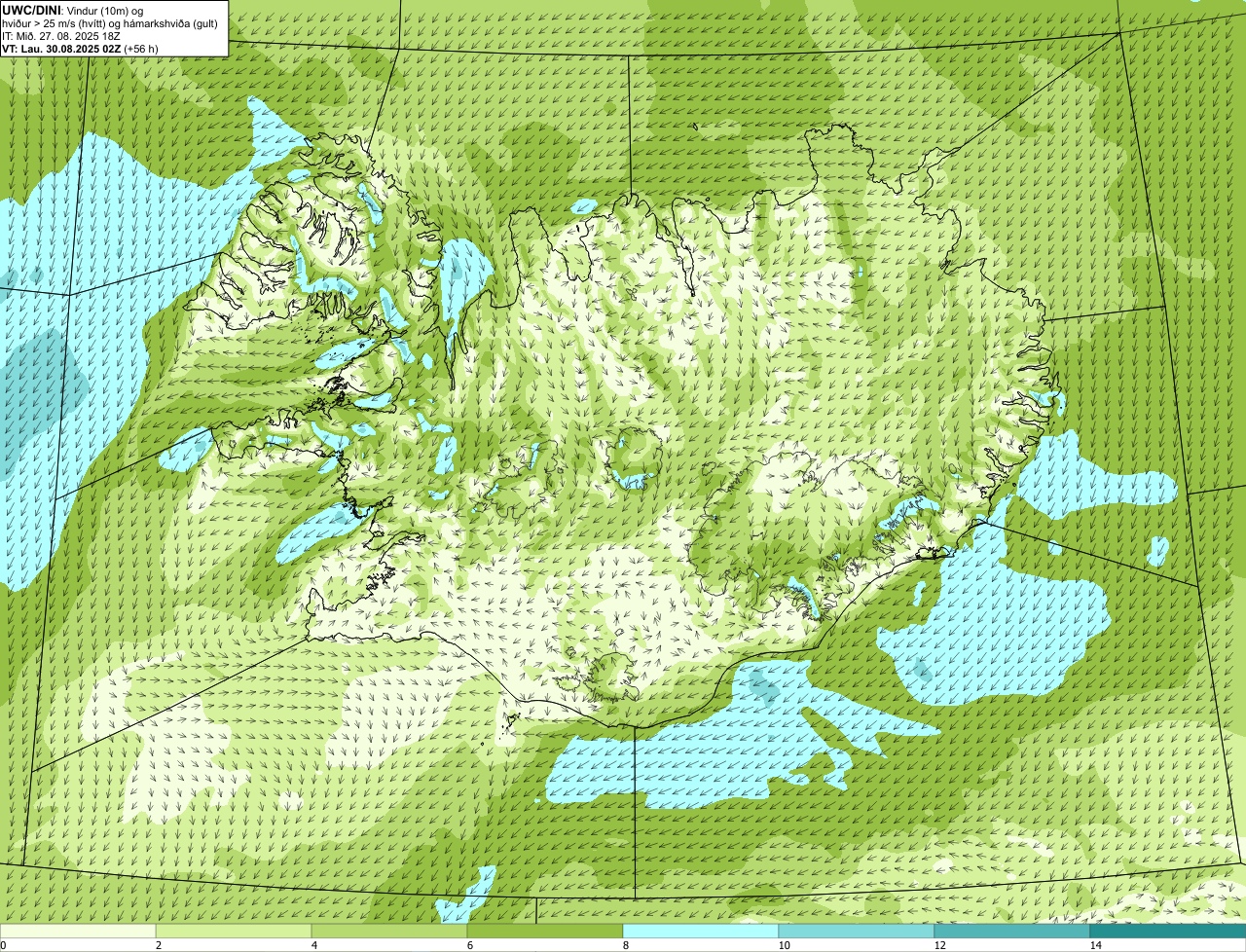The image size is (1246, 952).
Task: Pick the medium green 4–6 scale segment
Action: pyautogui.click(x=389, y=932)
